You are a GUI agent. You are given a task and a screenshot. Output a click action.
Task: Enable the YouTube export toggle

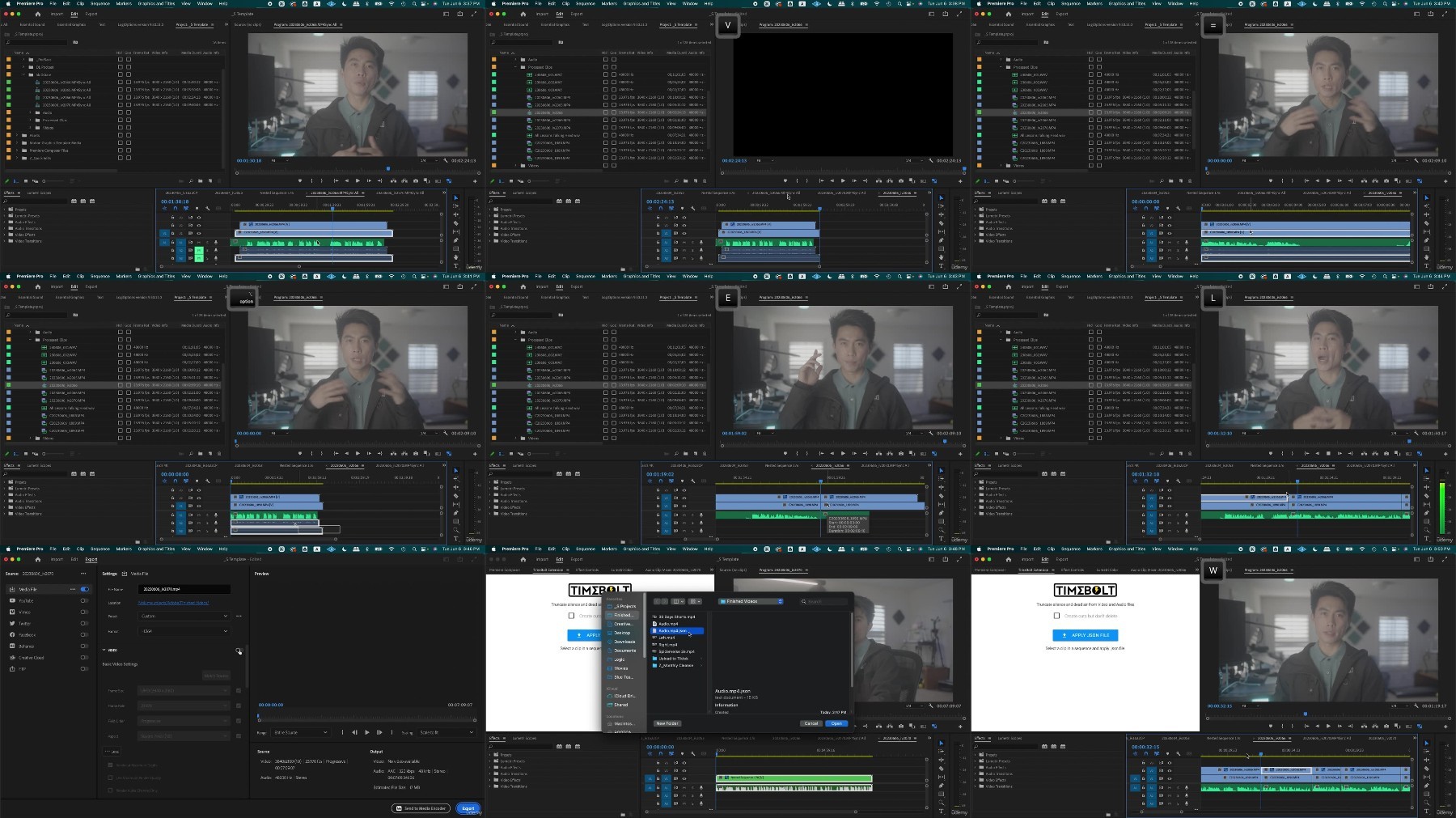pyautogui.click(x=84, y=600)
